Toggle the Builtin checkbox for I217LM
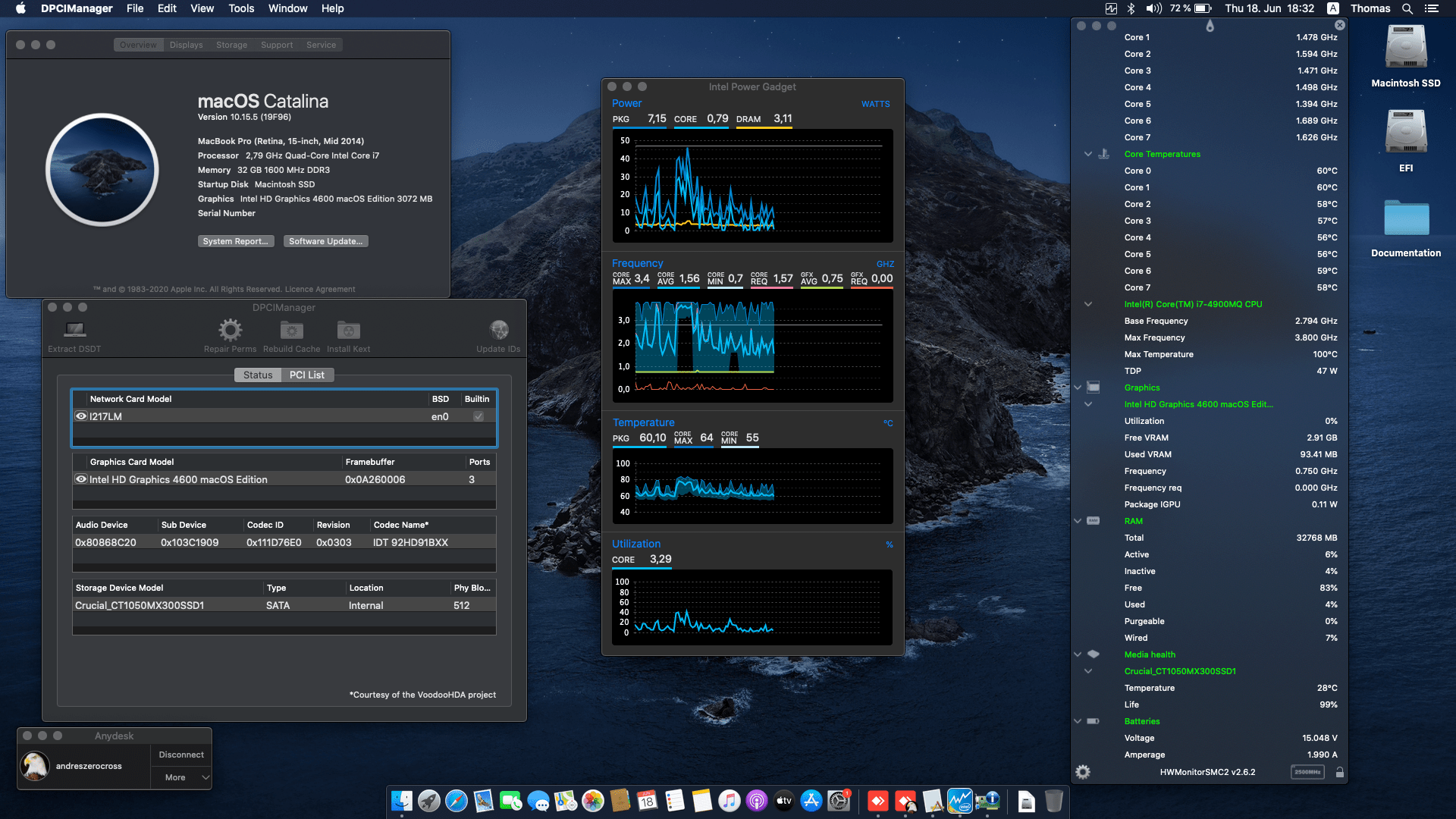 click(x=479, y=416)
